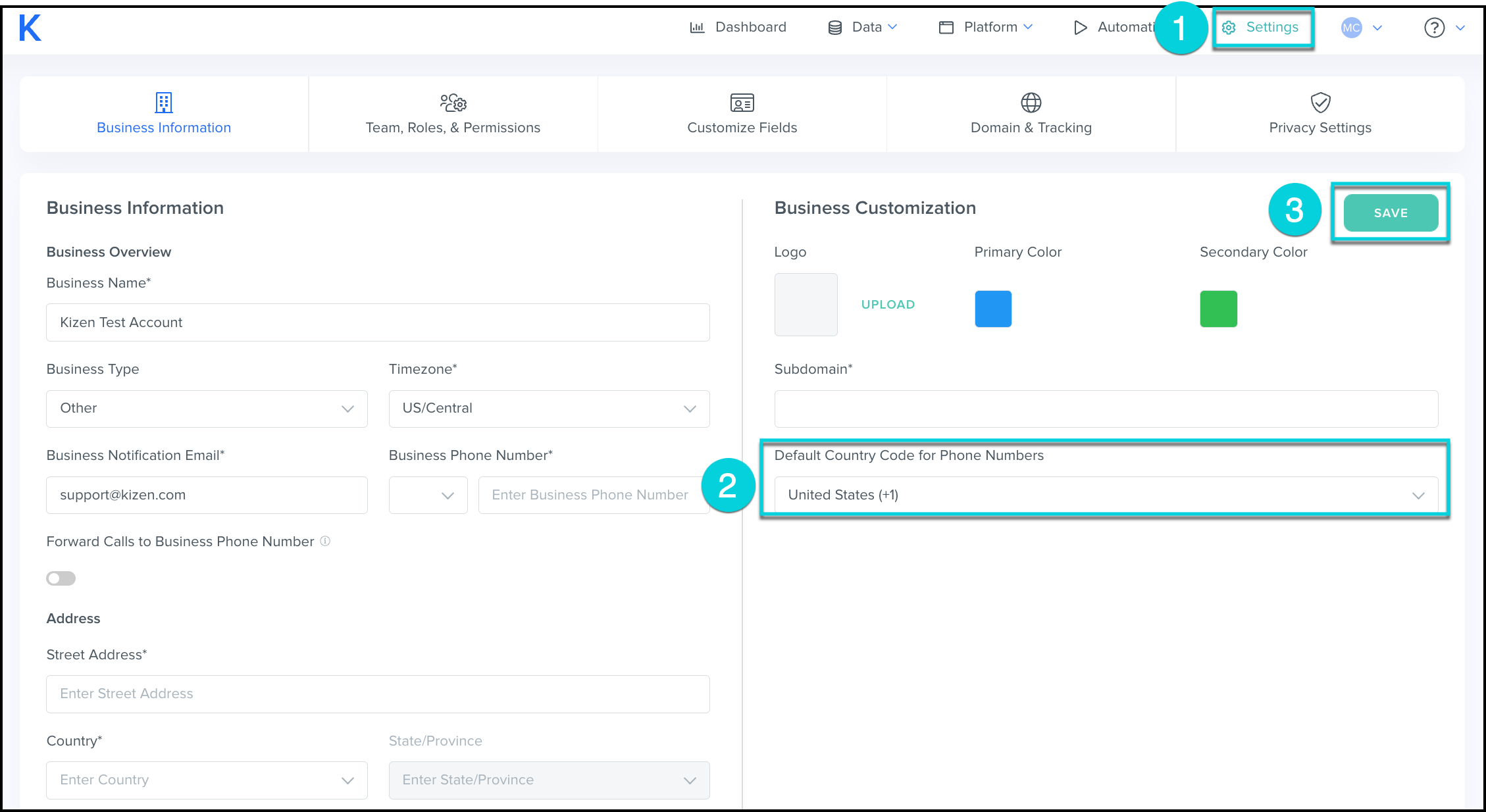The width and height of the screenshot is (1486, 812).
Task: Toggle Forward Calls to Business Phone Number
Action: click(x=61, y=578)
